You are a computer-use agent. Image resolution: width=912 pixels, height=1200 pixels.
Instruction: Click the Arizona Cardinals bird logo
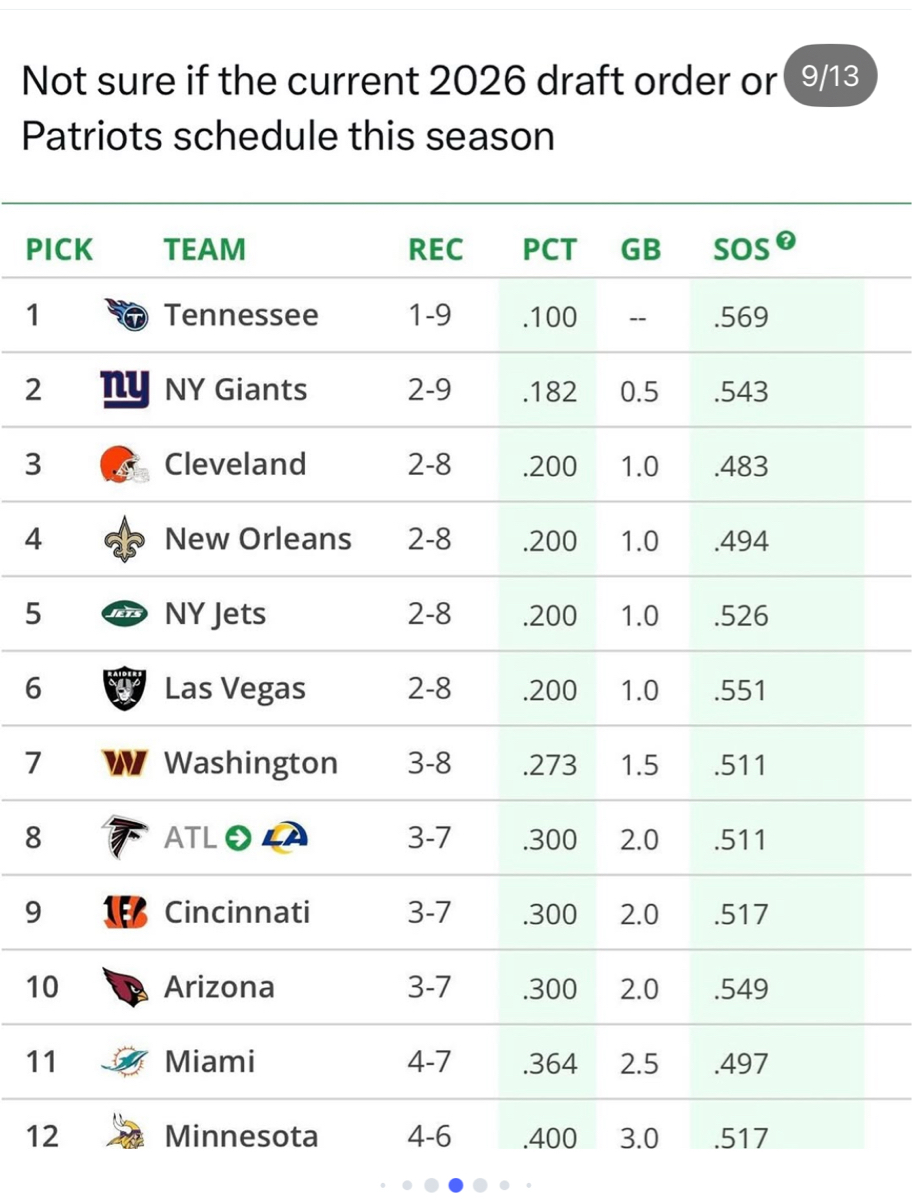126,987
